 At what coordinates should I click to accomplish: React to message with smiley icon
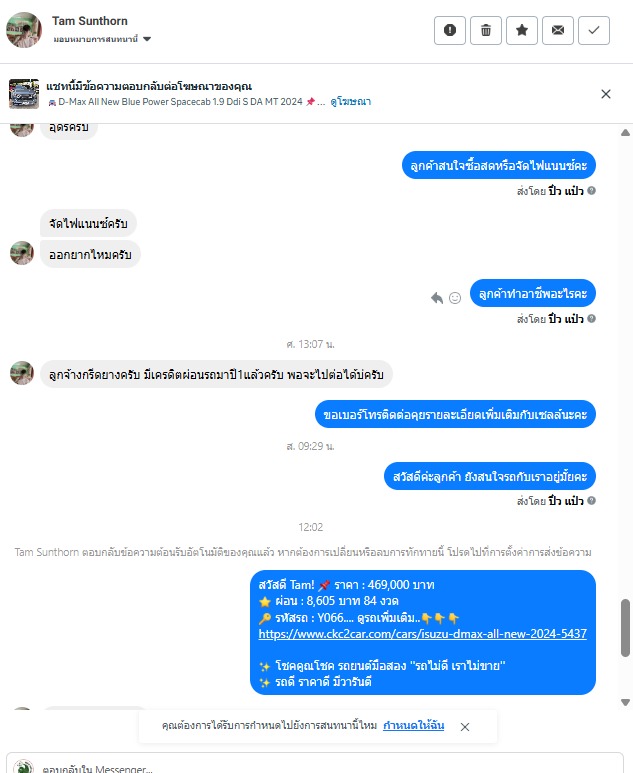click(x=455, y=298)
